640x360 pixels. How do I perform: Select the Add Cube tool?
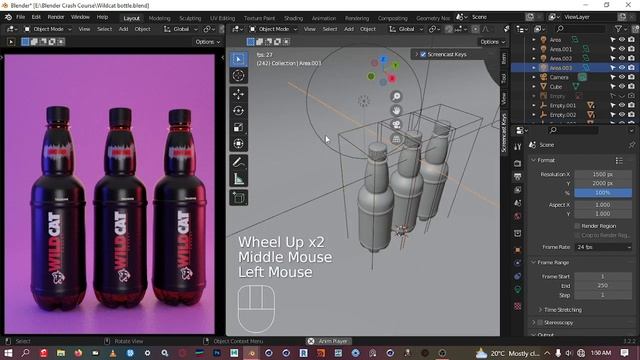tap(238, 198)
